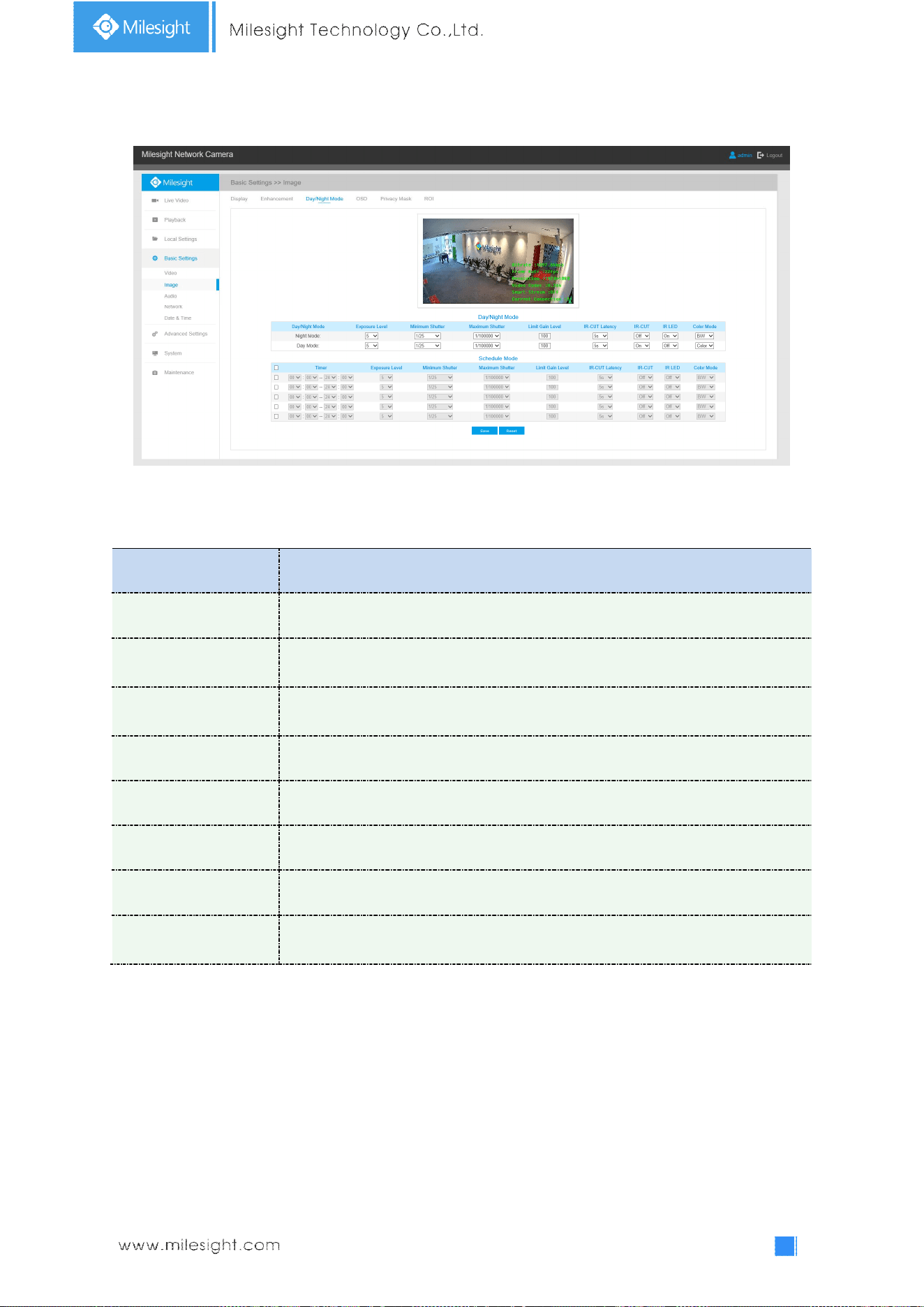The height and width of the screenshot is (1307, 924).
Task: Open the Video settings submenu item
Action: (170, 273)
